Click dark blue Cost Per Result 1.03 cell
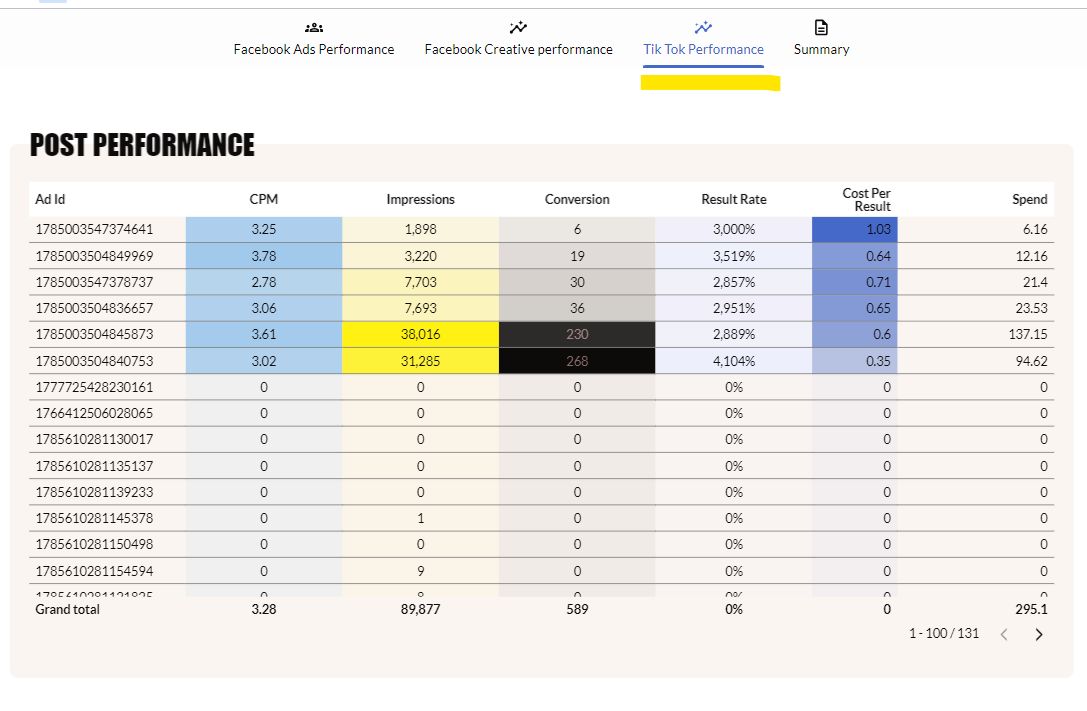 (x=855, y=230)
